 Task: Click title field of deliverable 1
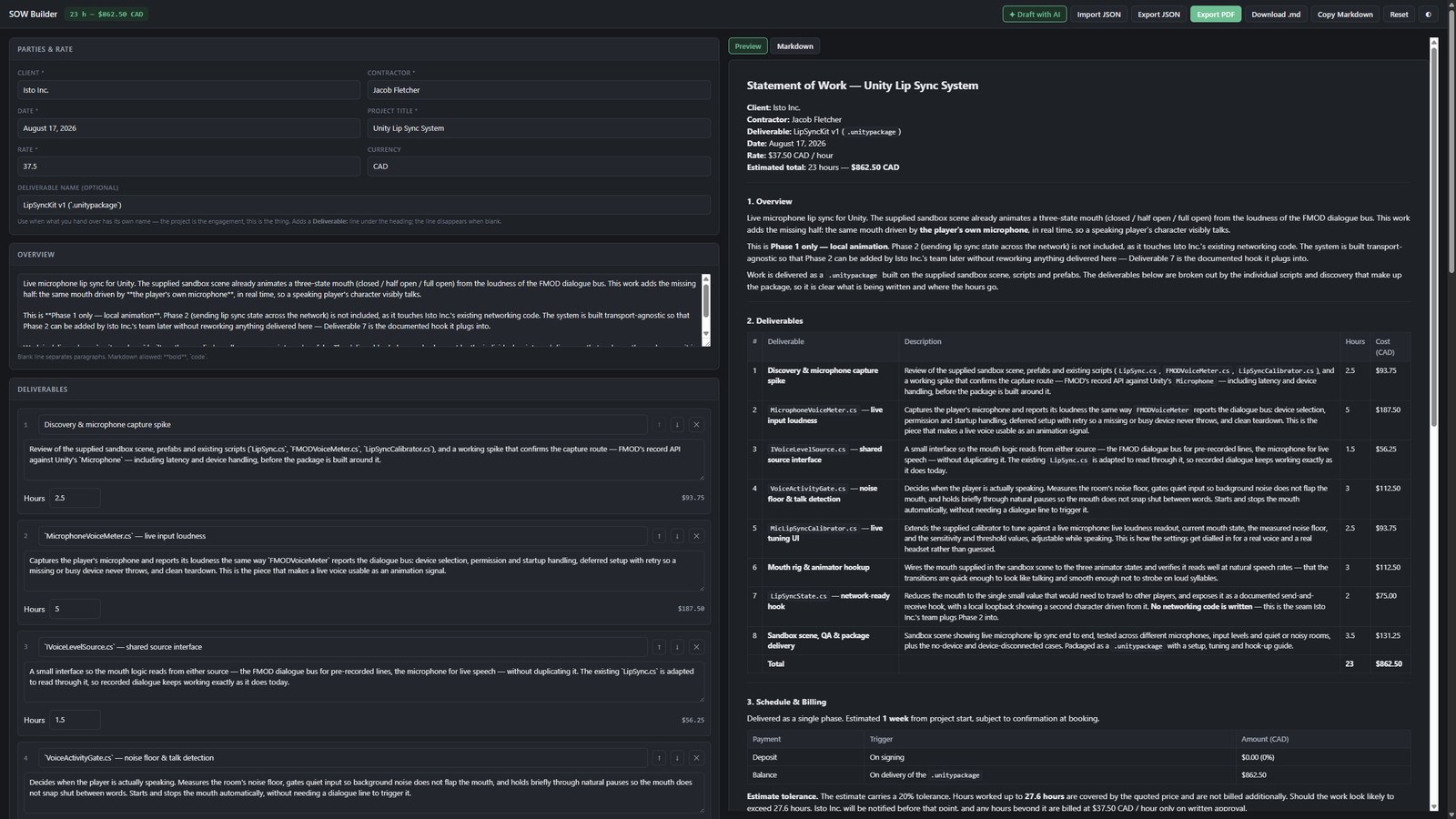pos(342,425)
